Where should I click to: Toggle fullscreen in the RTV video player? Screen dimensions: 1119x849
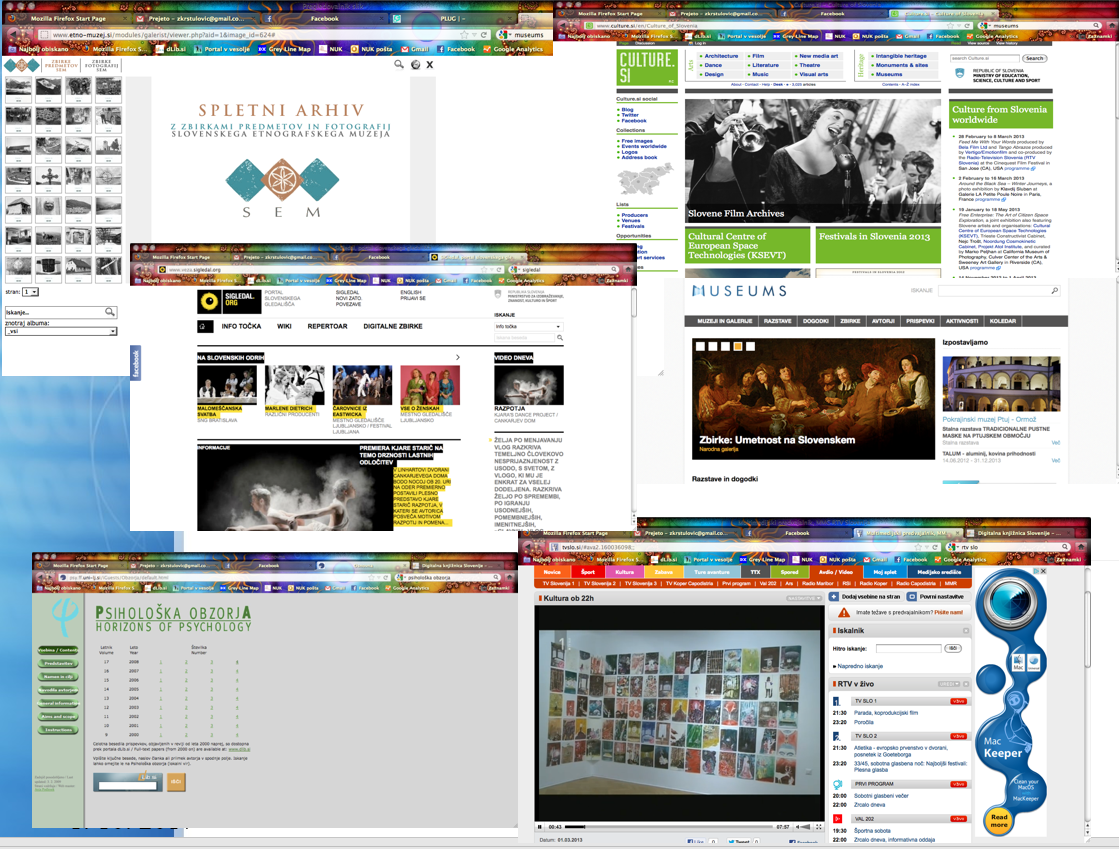tap(818, 827)
